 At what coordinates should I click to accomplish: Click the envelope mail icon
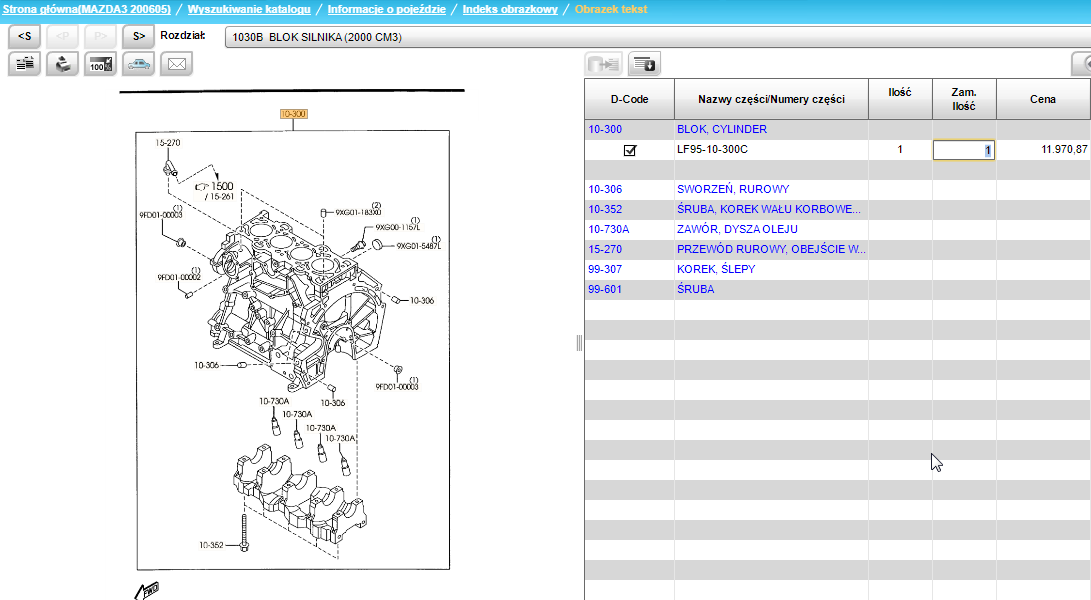click(176, 64)
